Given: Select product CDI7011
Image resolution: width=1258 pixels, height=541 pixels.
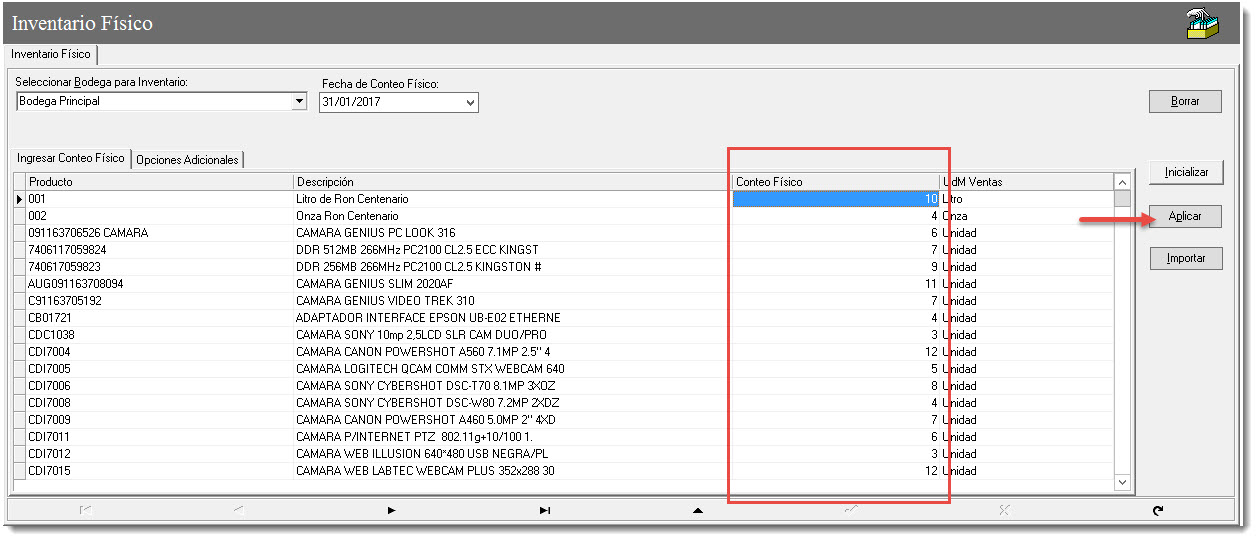Looking at the screenshot, I should pos(49,437).
